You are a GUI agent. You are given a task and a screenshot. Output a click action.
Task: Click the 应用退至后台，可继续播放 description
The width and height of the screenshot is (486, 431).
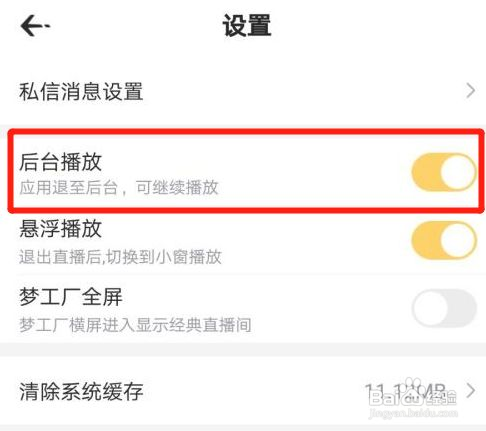pos(119,188)
